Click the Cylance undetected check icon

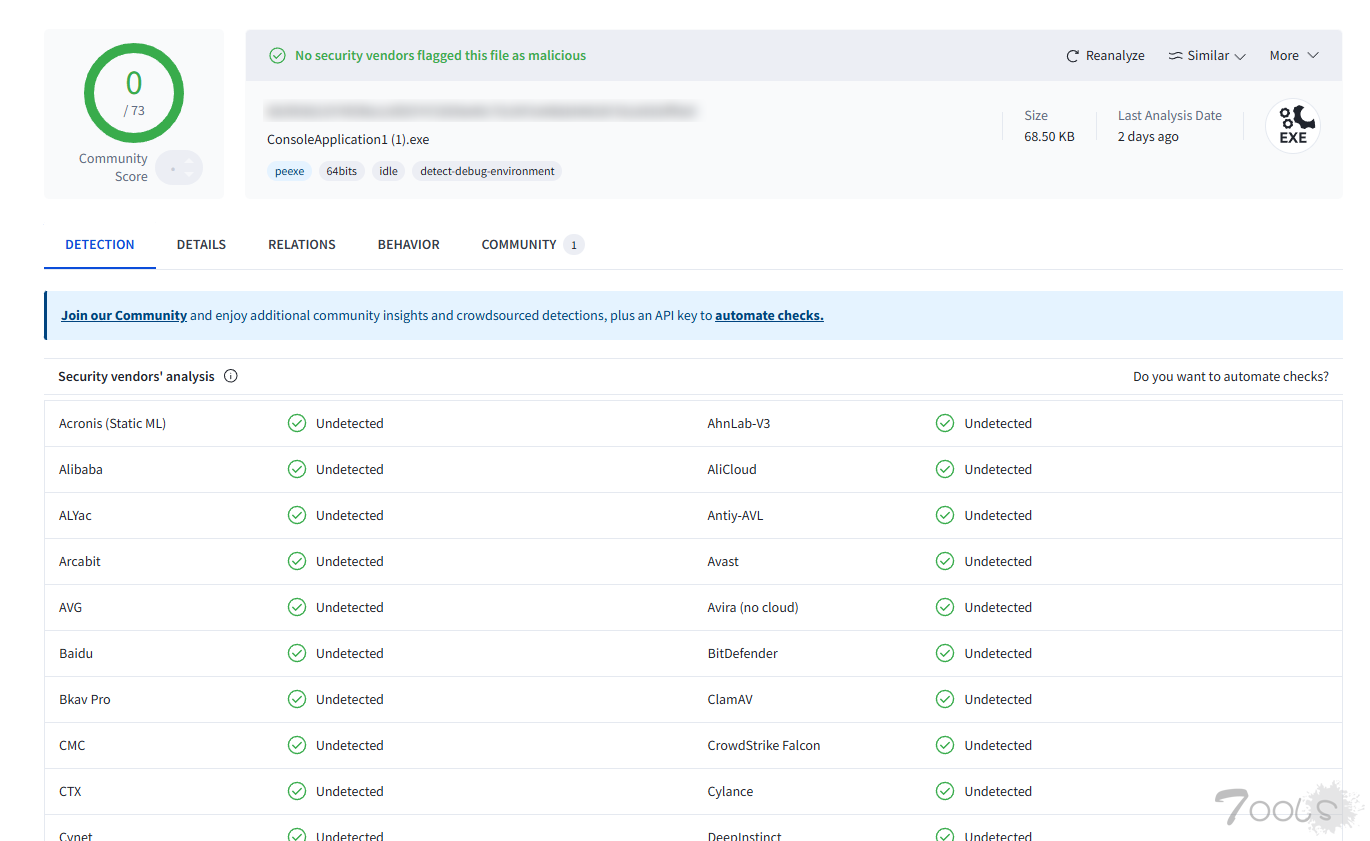pyautogui.click(x=945, y=791)
